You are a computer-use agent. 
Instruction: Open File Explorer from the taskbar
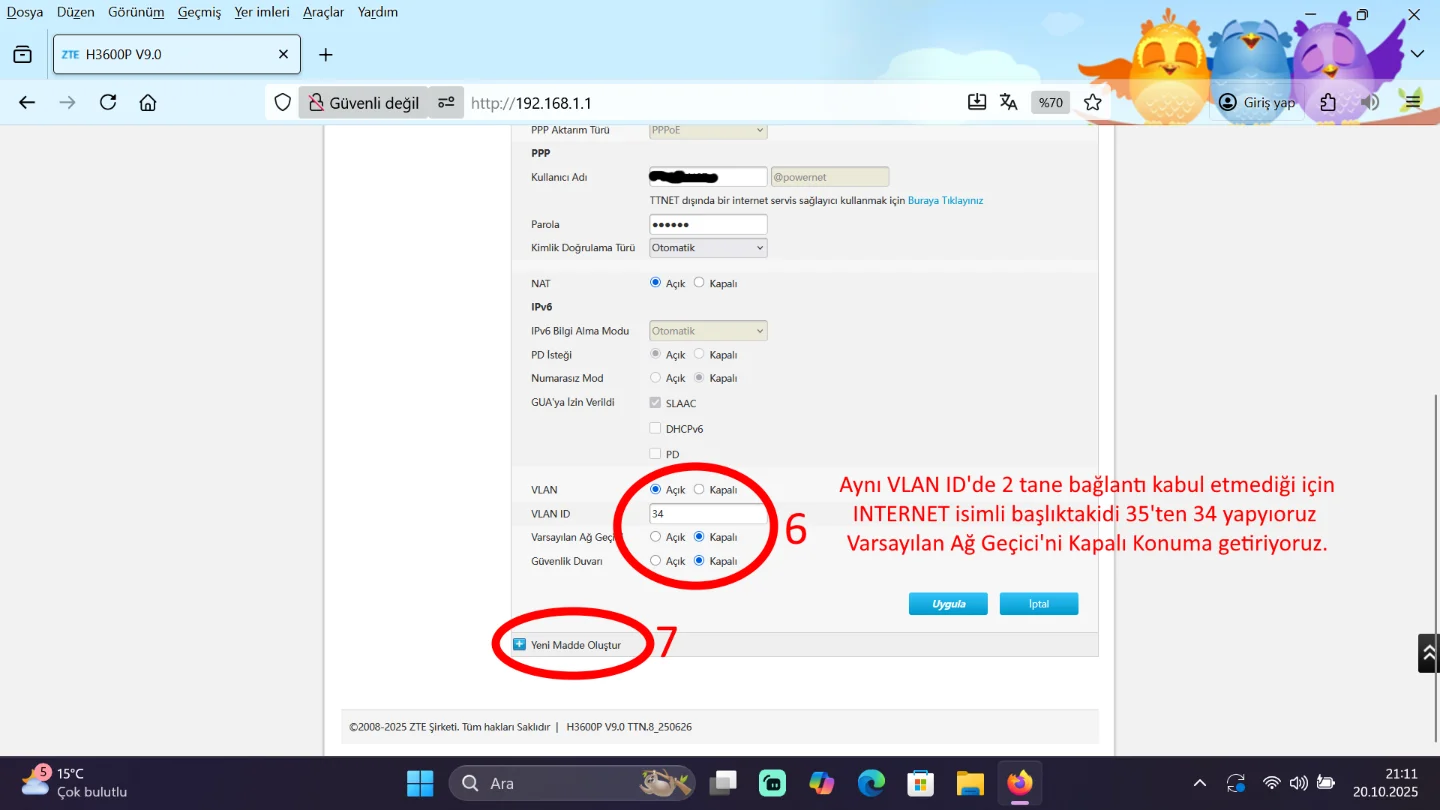coord(970,783)
